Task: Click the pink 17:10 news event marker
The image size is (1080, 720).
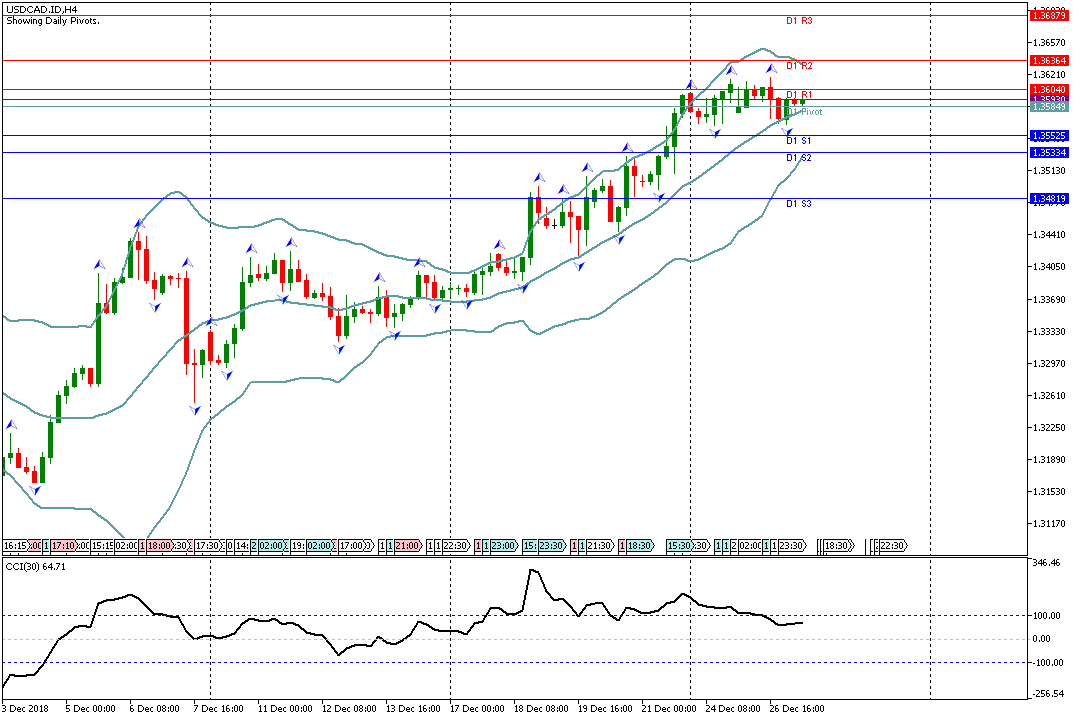Action: point(63,546)
